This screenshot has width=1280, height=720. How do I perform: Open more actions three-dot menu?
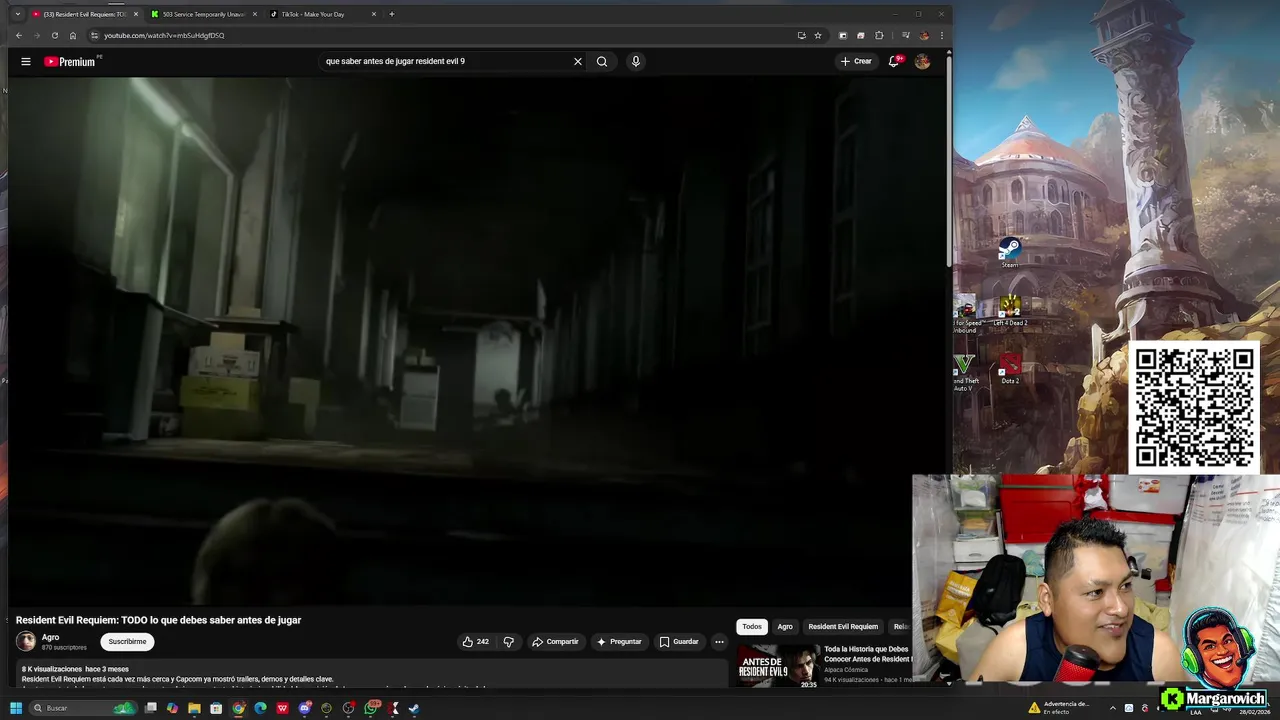(x=719, y=641)
